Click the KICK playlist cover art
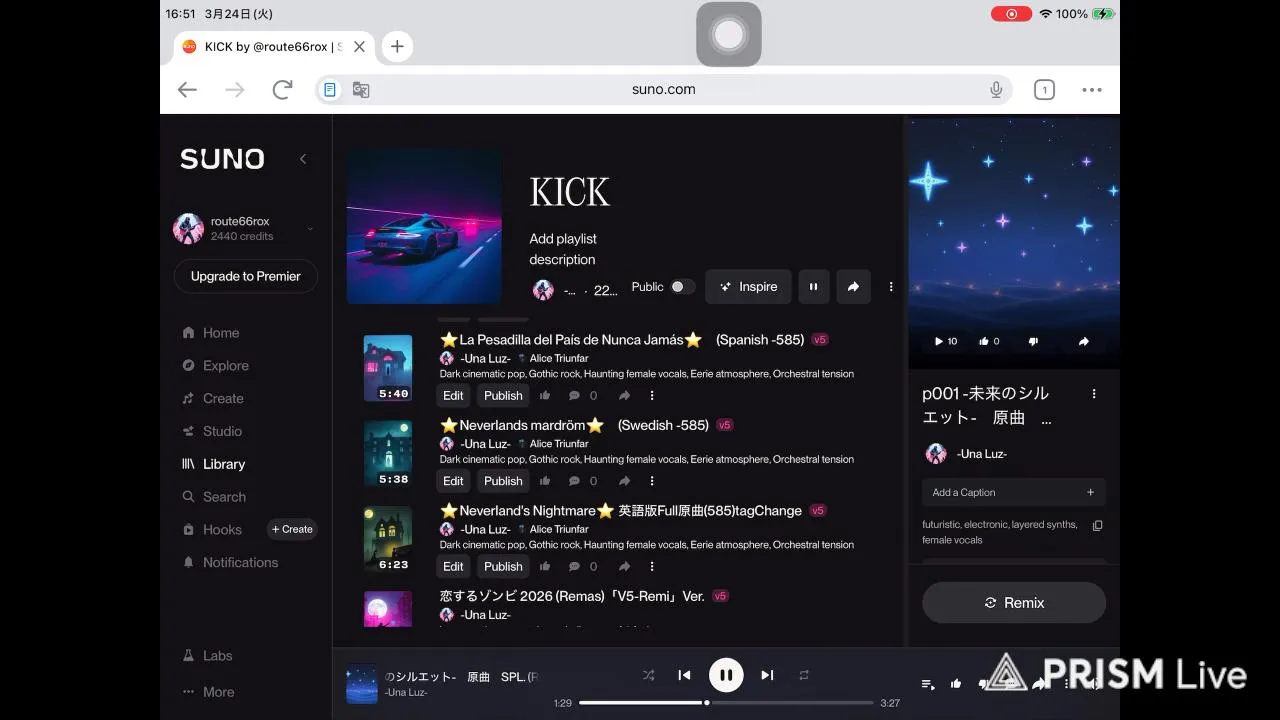This screenshot has height=720, width=1280. [x=424, y=227]
